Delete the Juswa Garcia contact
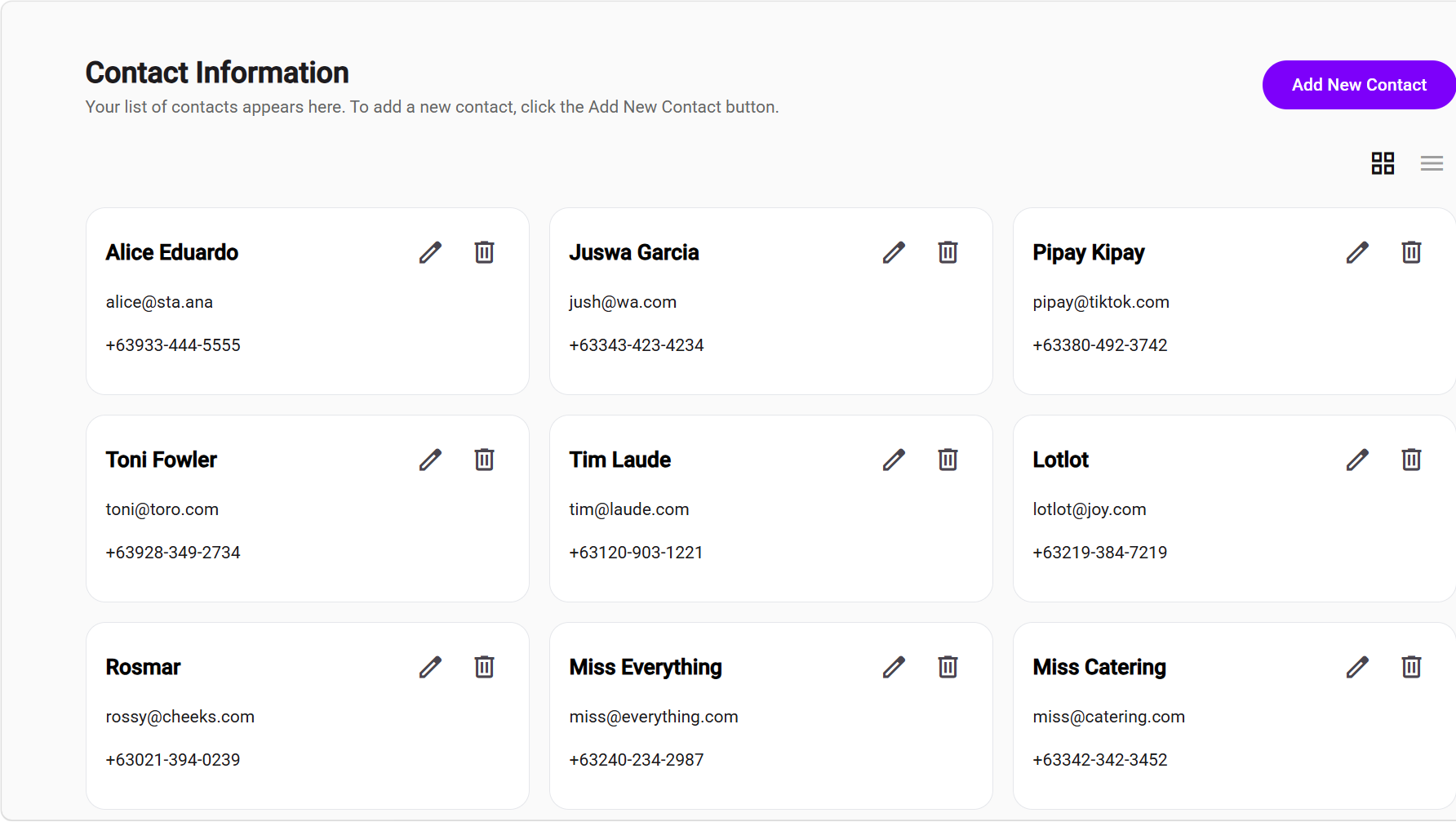This screenshot has height=822, width=1456. pyautogui.click(x=948, y=252)
